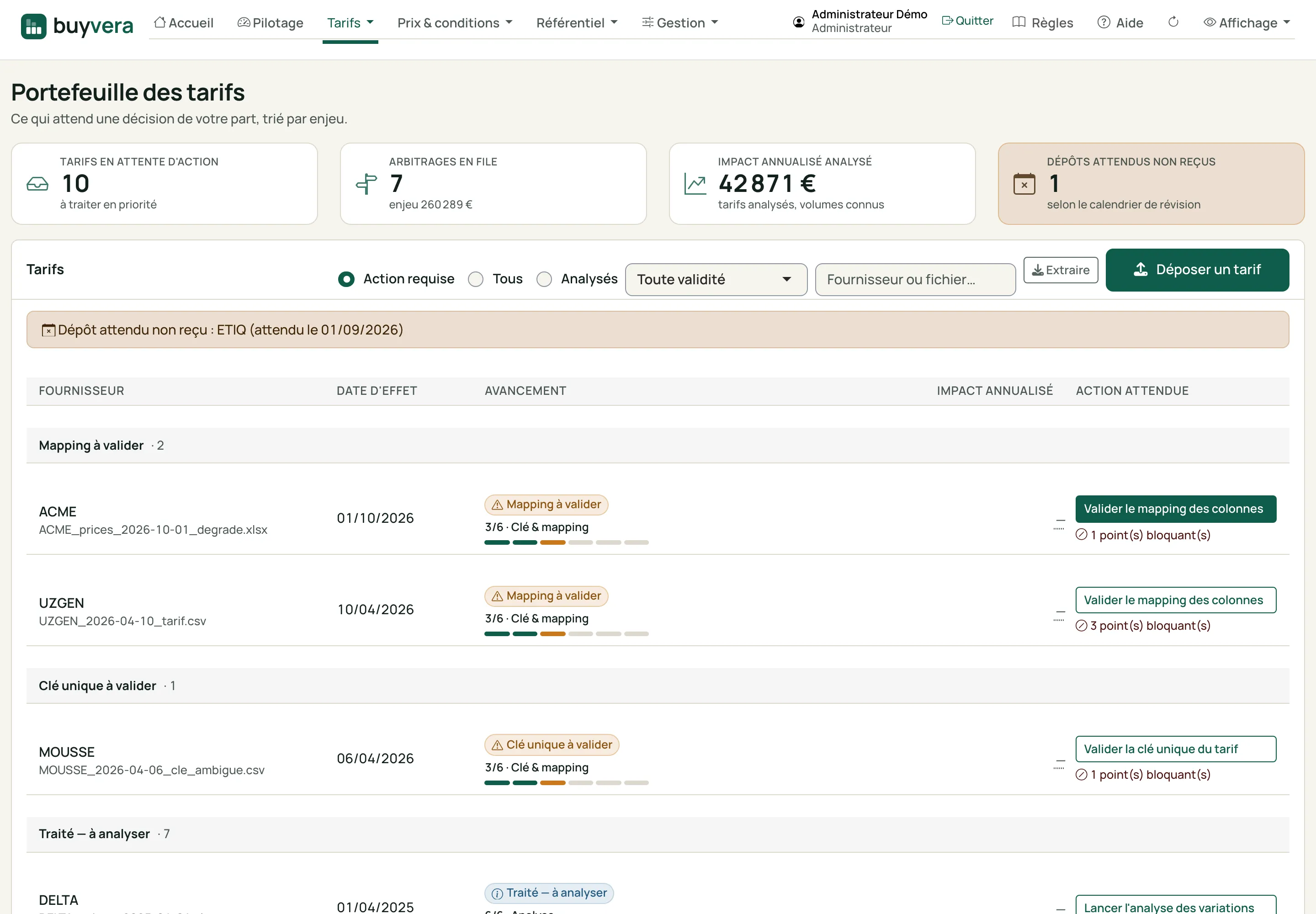Click the 1 point(s) bloquant(s) text for ACME

pos(1150,535)
